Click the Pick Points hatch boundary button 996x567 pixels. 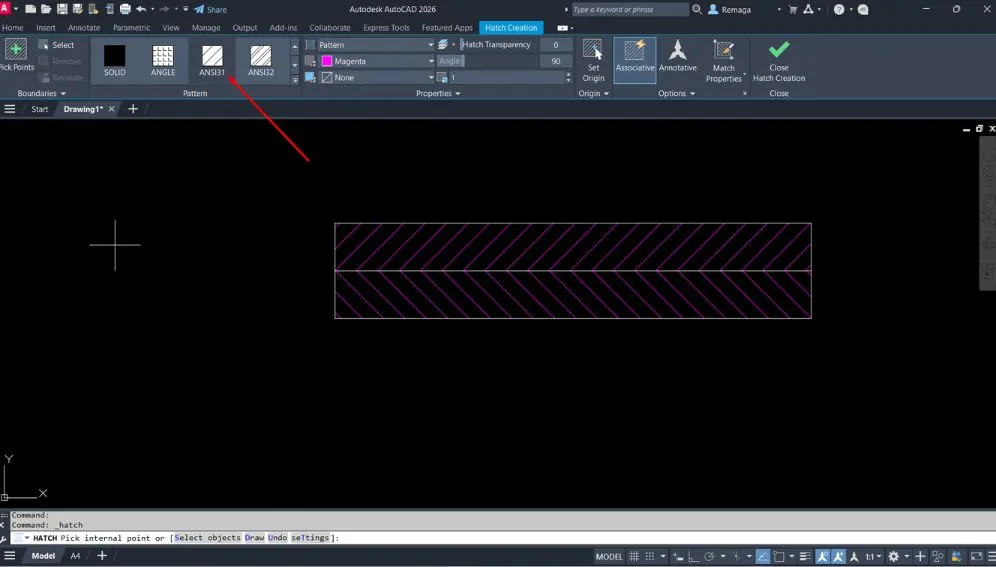(17, 55)
